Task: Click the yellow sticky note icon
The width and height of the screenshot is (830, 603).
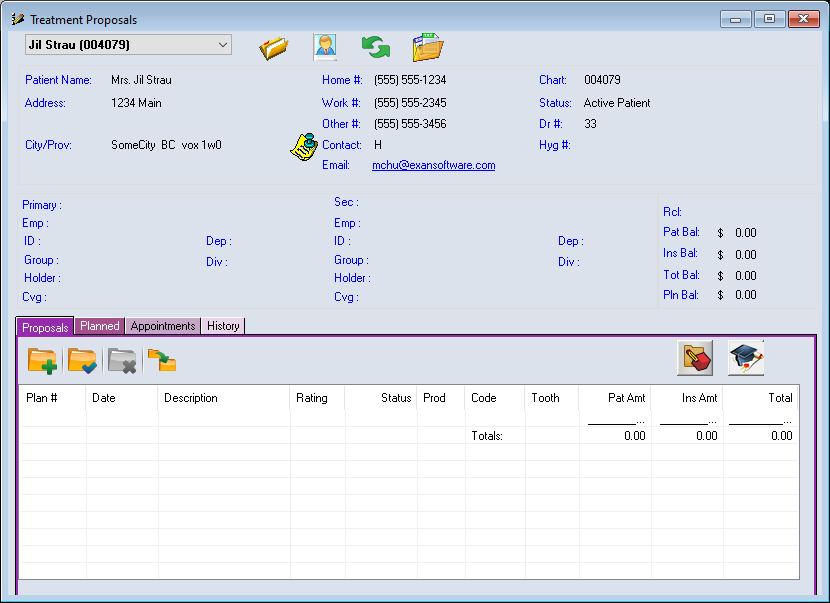Action: (x=302, y=146)
